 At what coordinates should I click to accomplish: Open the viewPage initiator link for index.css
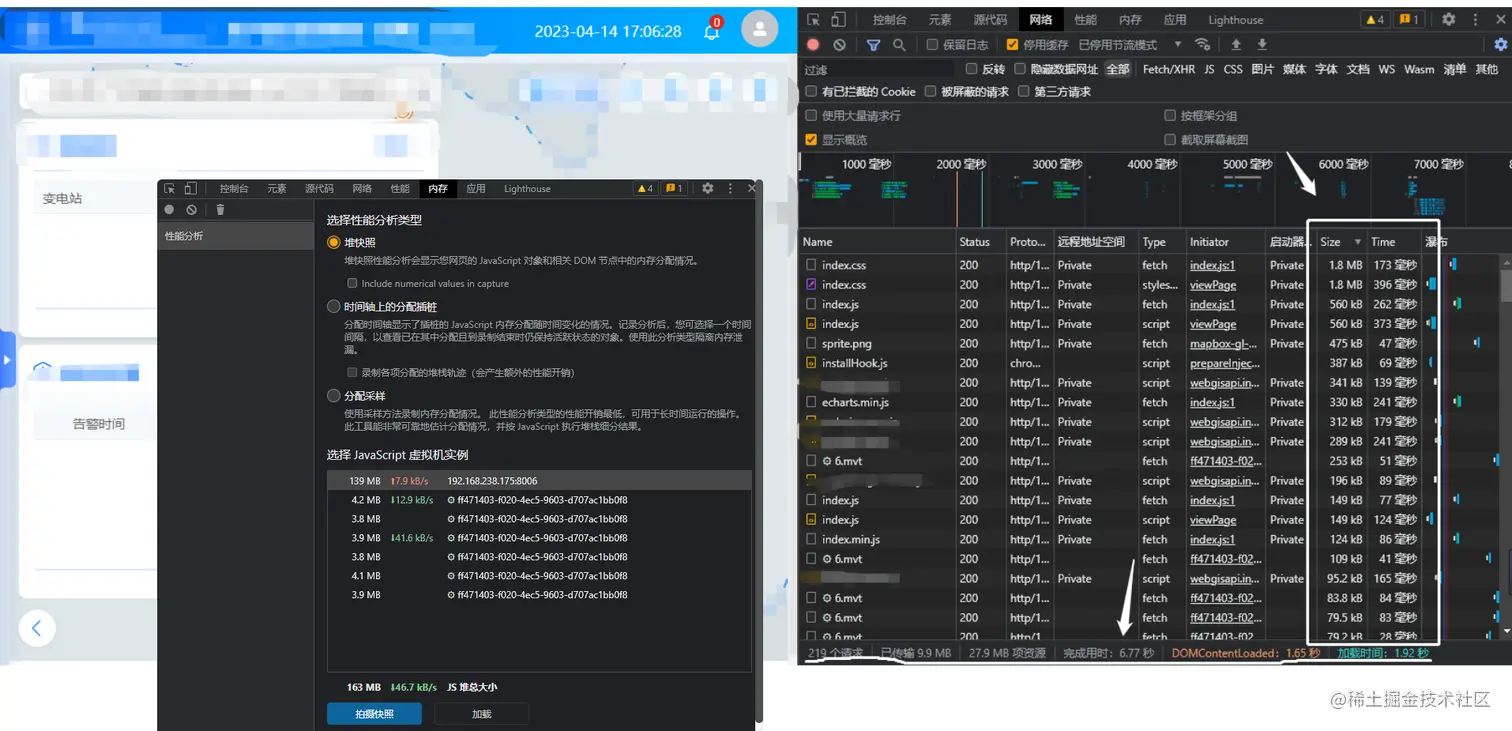[1213, 285]
